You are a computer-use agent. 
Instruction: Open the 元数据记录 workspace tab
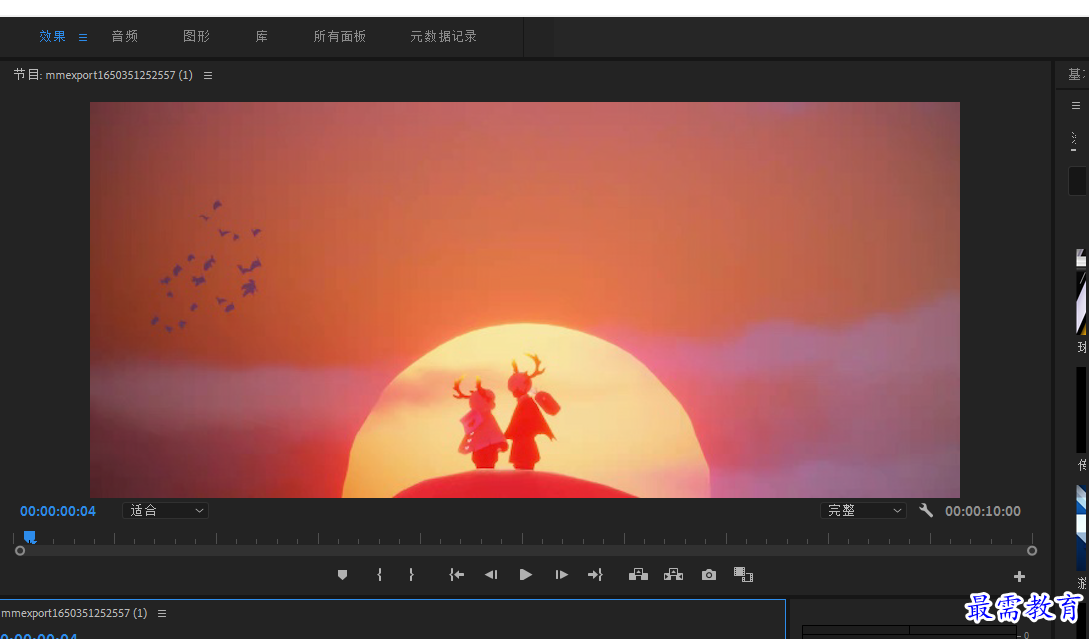pyautogui.click(x=443, y=36)
